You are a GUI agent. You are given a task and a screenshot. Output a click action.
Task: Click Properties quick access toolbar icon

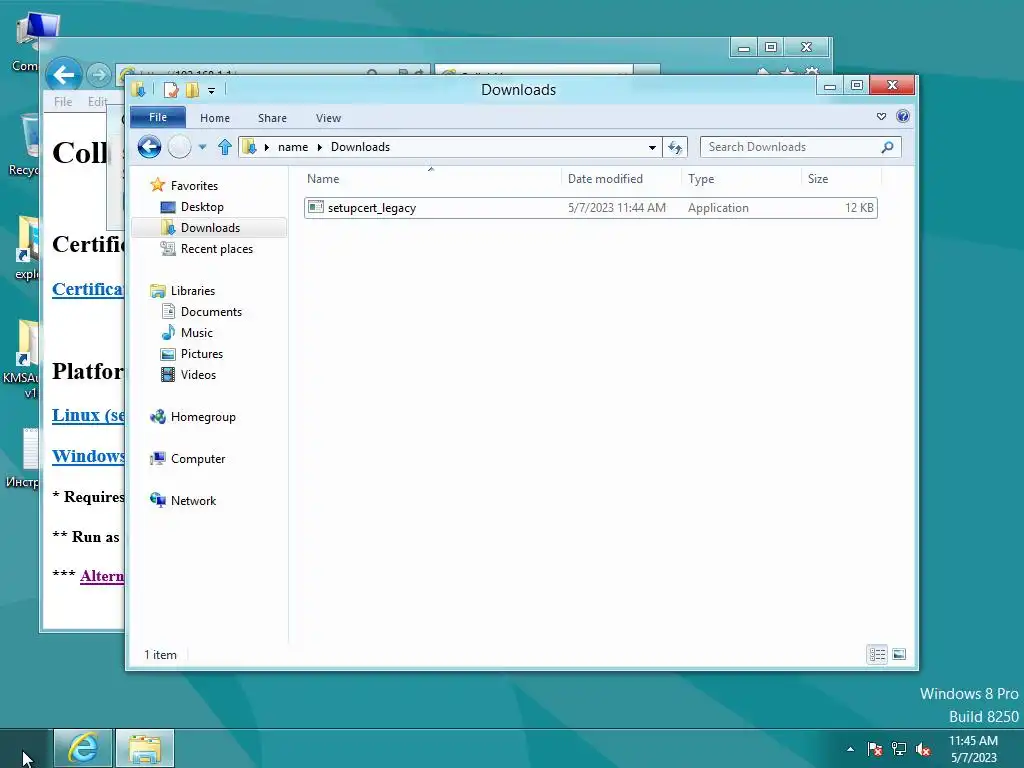(x=171, y=90)
